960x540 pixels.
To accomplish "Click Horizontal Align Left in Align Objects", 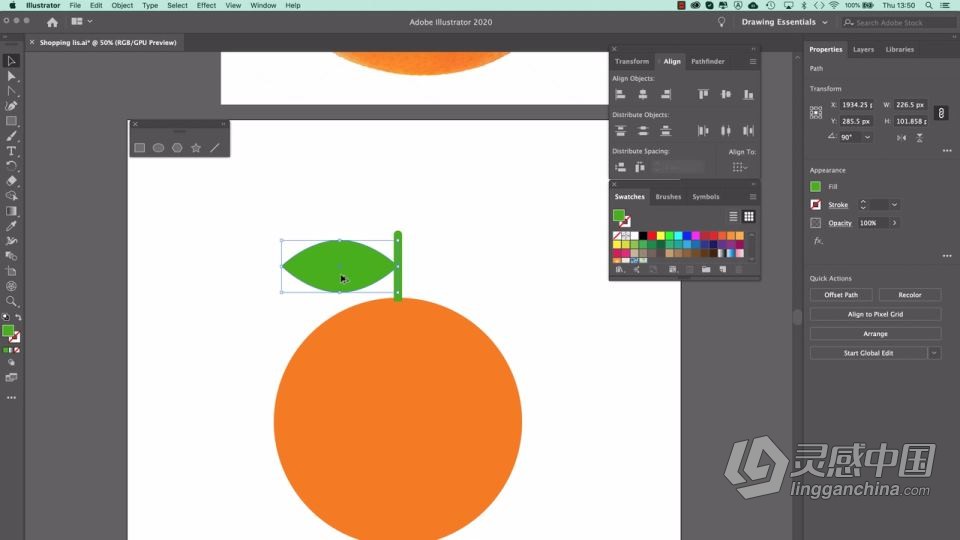I will pyautogui.click(x=620, y=94).
